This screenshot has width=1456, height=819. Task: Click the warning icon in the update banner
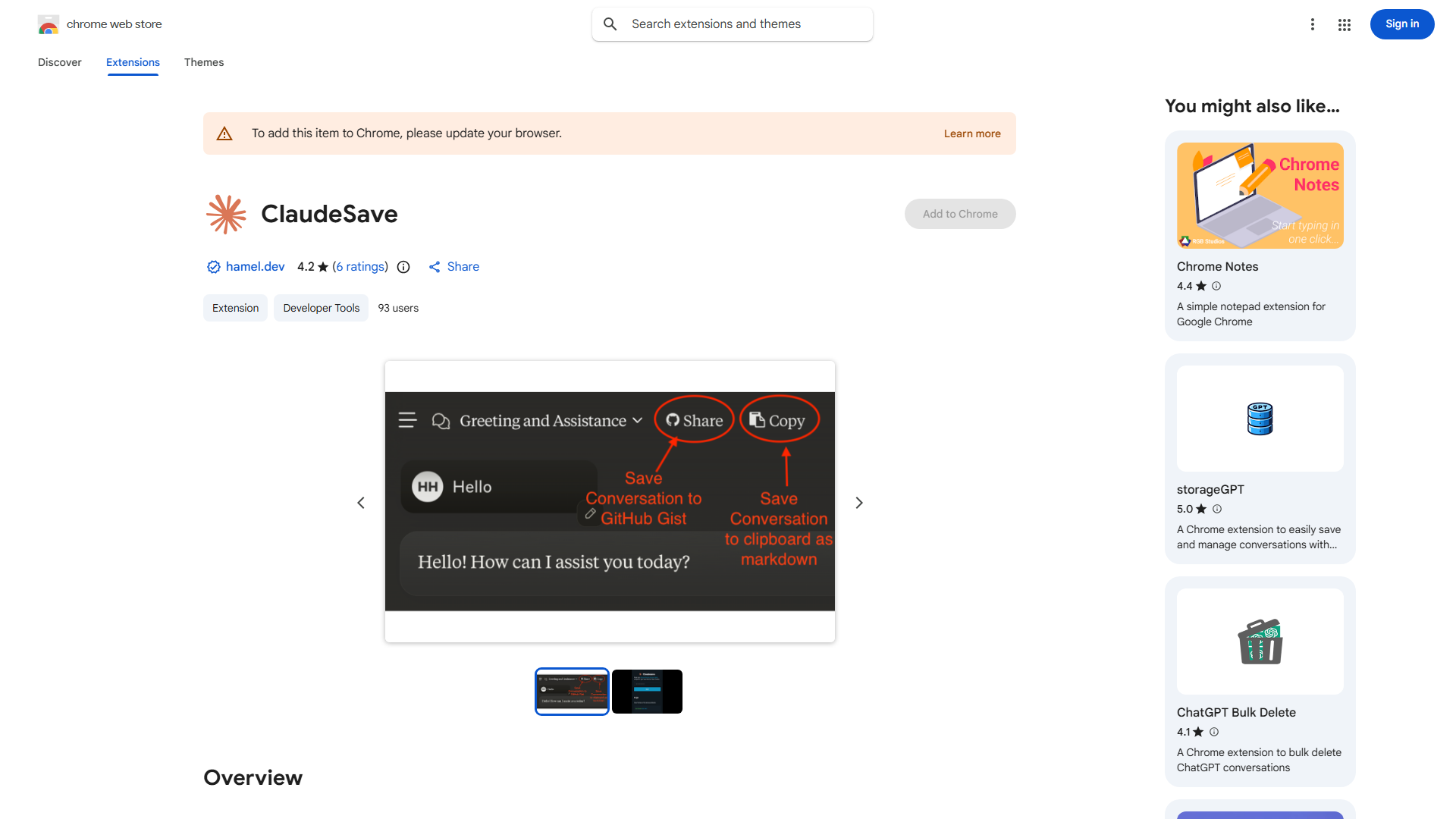tap(224, 133)
